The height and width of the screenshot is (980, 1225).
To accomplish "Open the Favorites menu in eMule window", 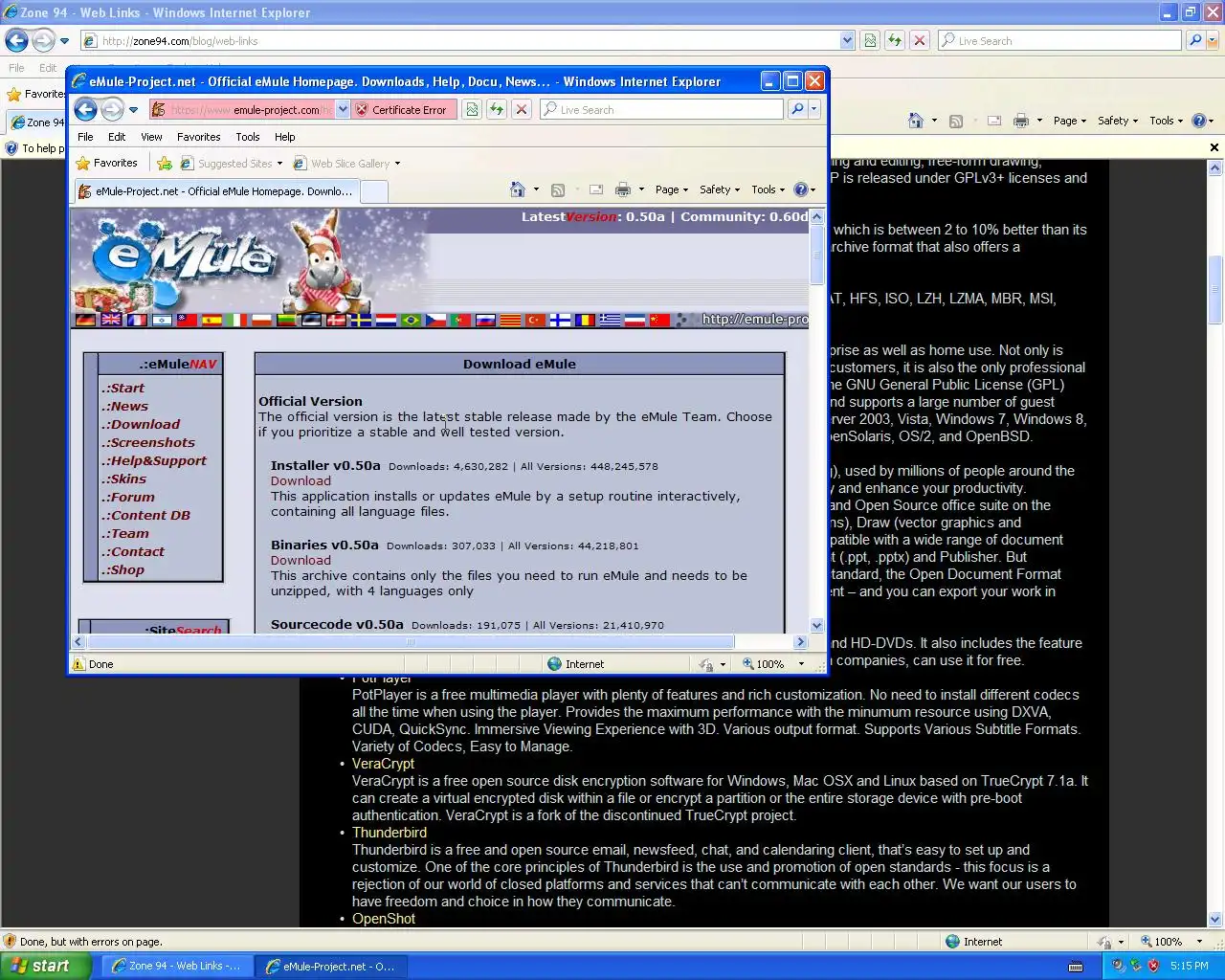I will point(198,137).
